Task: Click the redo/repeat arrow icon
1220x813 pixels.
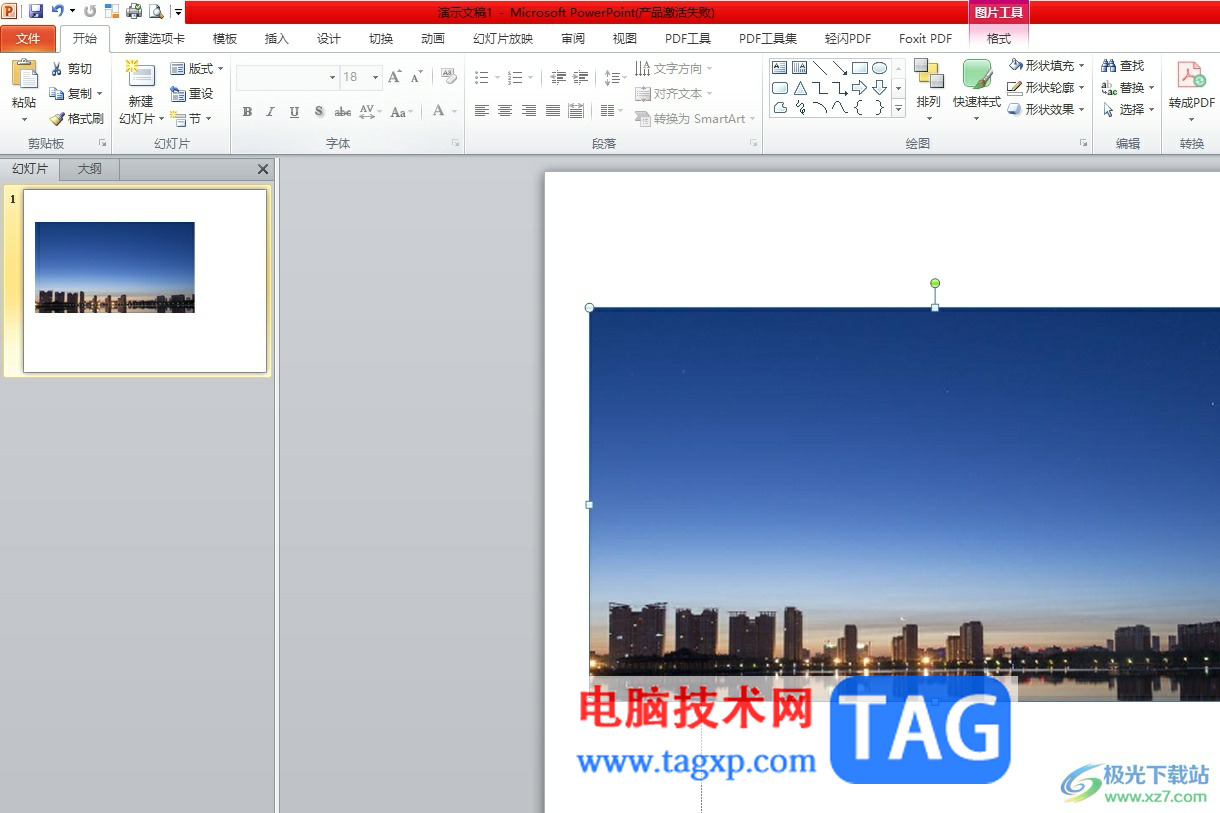Action: tap(90, 11)
